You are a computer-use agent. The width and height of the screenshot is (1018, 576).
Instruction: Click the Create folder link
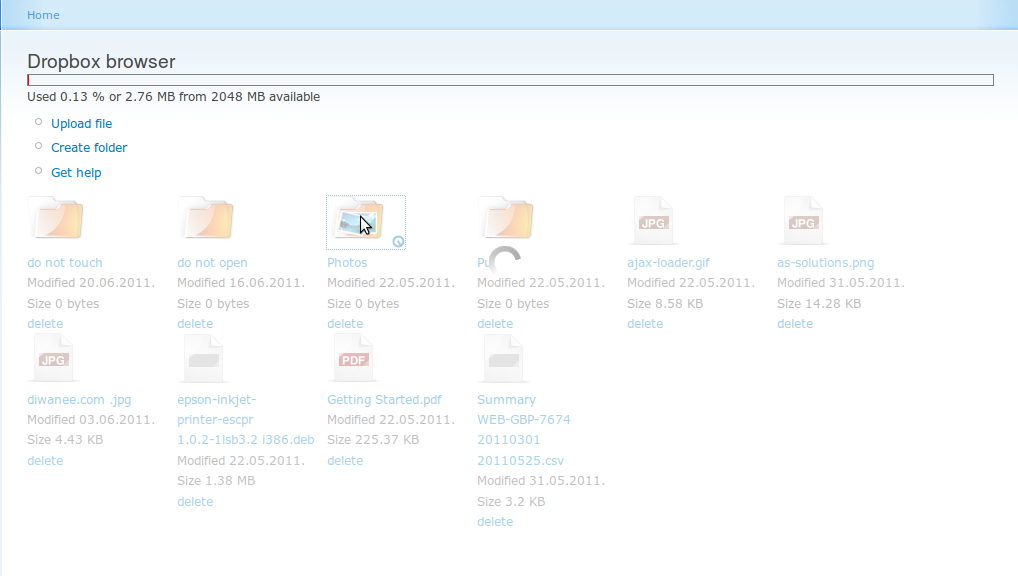tap(89, 147)
